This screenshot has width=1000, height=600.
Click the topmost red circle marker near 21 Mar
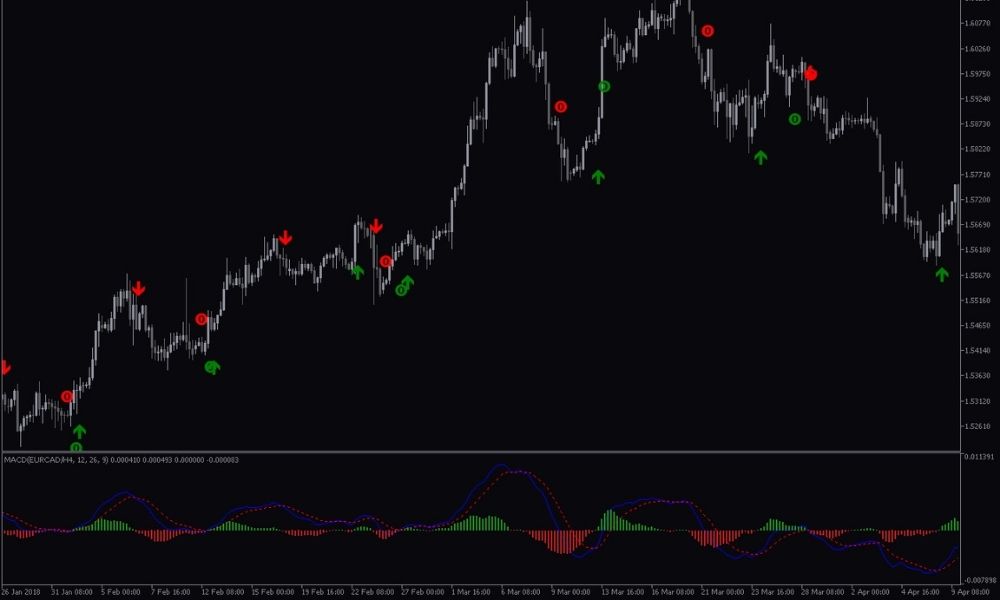tap(708, 31)
